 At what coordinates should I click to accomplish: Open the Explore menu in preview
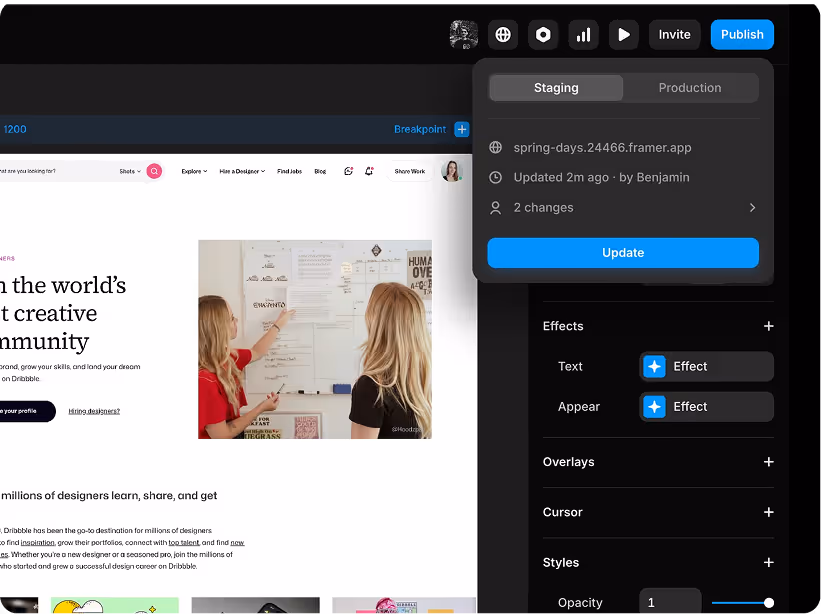click(x=194, y=171)
